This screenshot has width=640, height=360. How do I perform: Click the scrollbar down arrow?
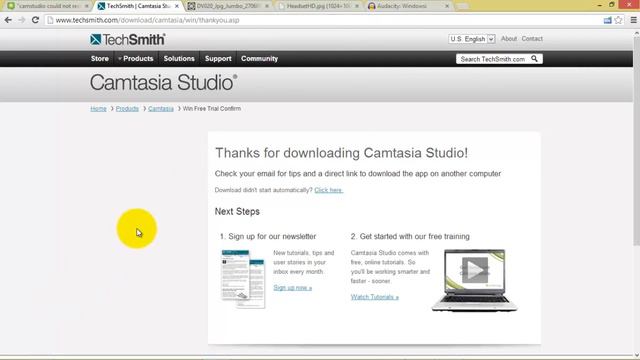click(636, 355)
